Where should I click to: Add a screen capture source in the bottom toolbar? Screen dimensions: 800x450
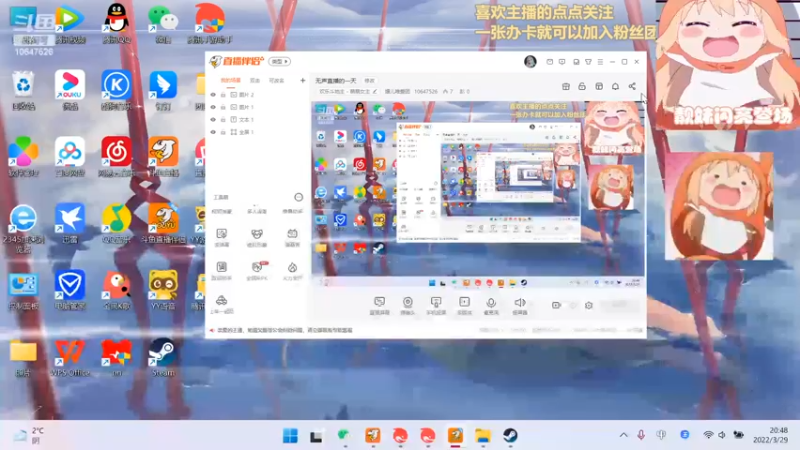(x=379, y=306)
